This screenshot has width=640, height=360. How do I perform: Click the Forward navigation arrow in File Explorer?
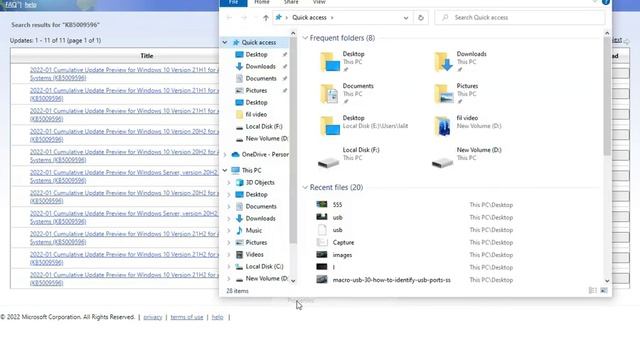[244, 18]
